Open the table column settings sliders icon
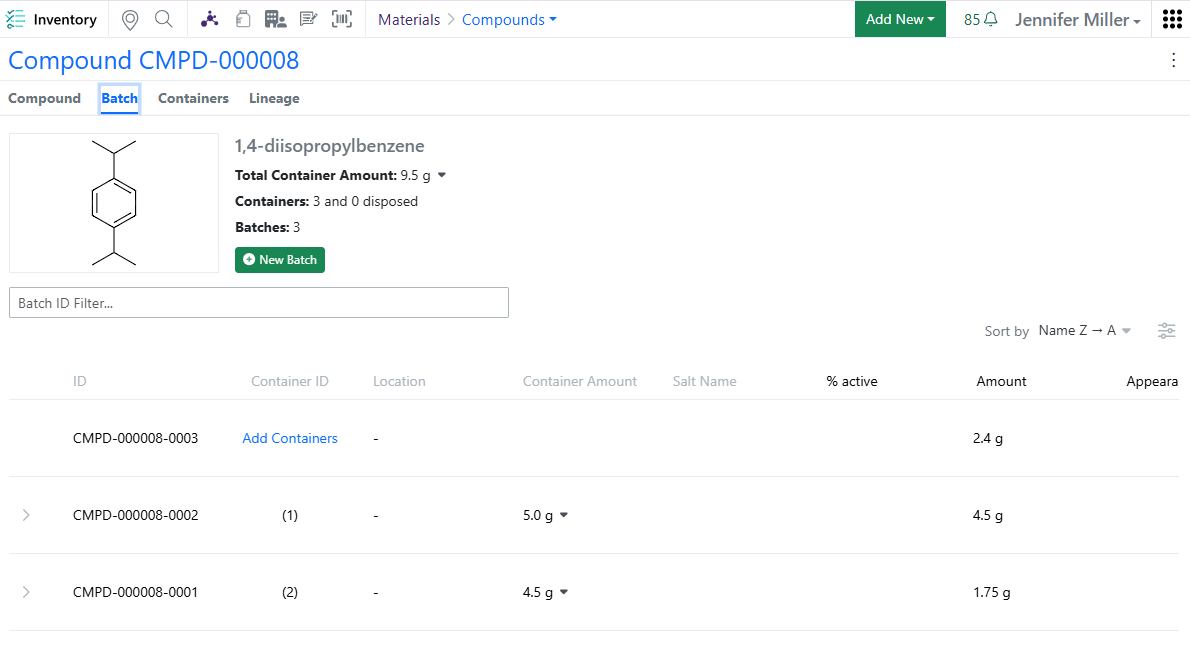The height and width of the screenshot is (648, 1190). pyautogui.click(x=1166, y=331)
